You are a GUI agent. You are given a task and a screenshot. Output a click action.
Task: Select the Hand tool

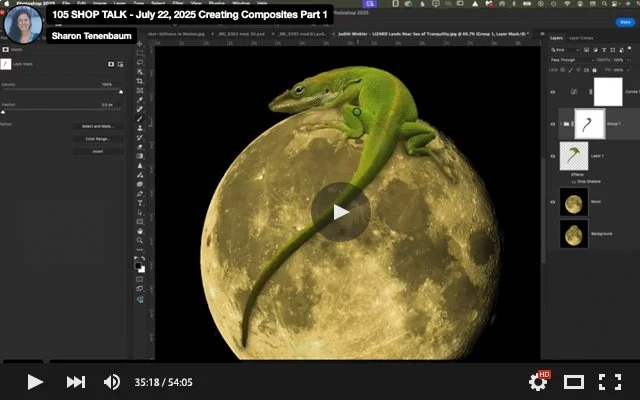tap(140, 231)
